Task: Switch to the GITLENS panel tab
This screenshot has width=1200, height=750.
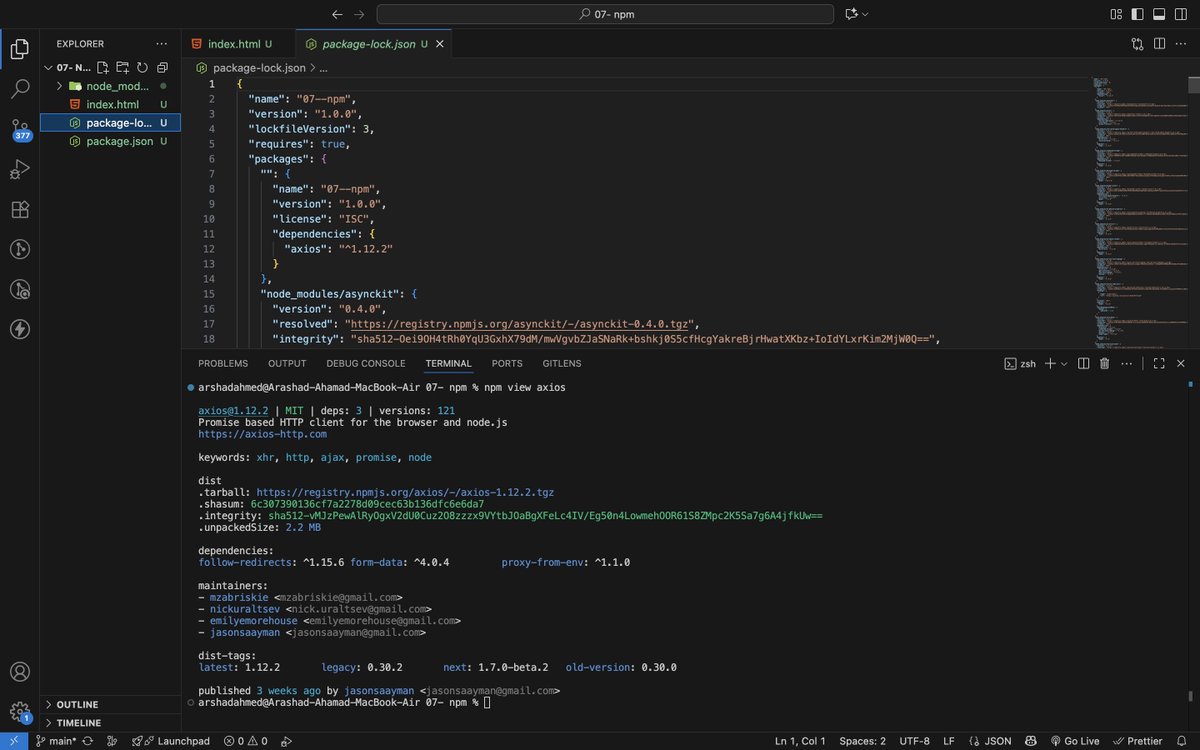Action: (x=561, y=364)
